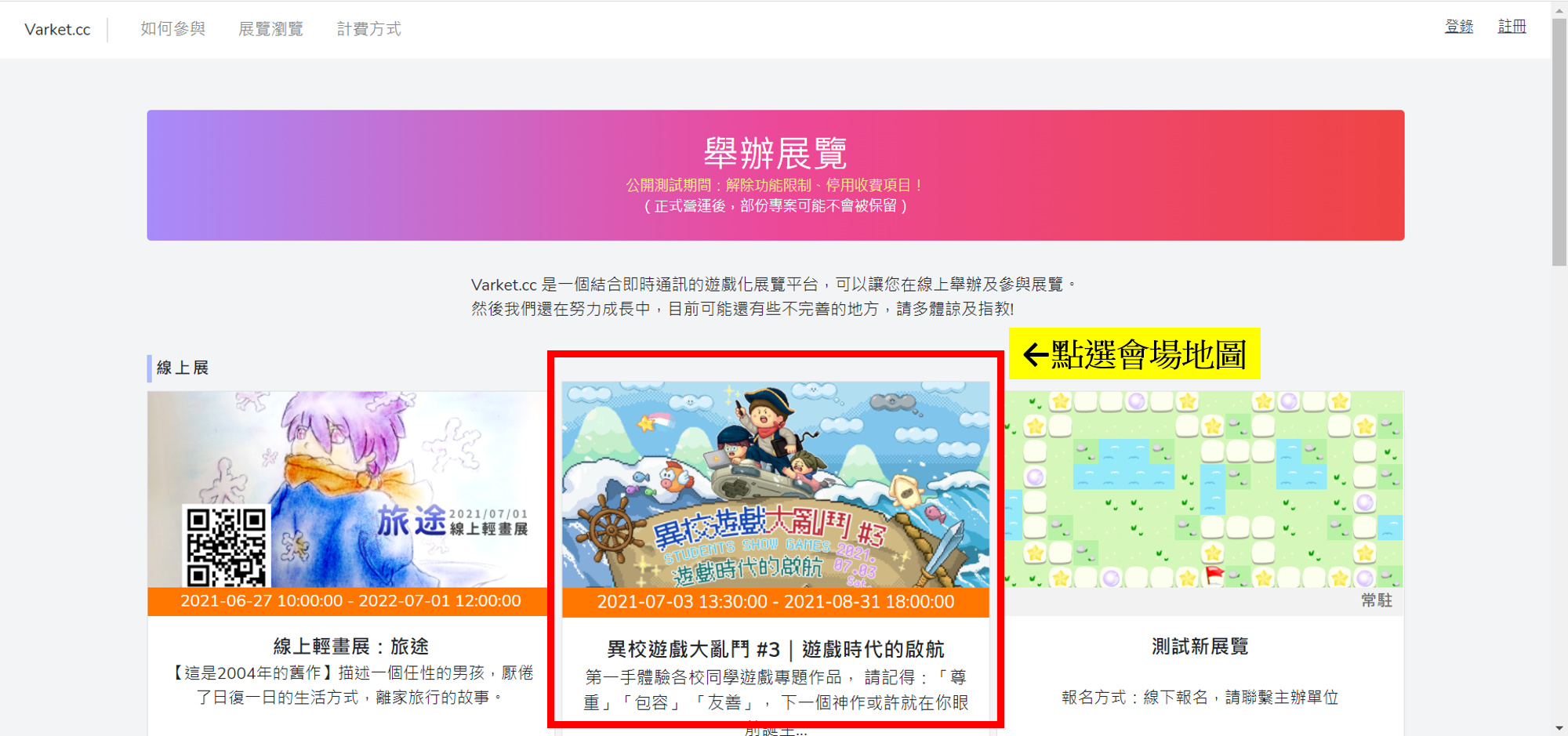The height and width of the screenshot is (736, 1568).
Task: Open the 異校遊戲大亂鬥 #3 poster image
Action: (775, 484)
